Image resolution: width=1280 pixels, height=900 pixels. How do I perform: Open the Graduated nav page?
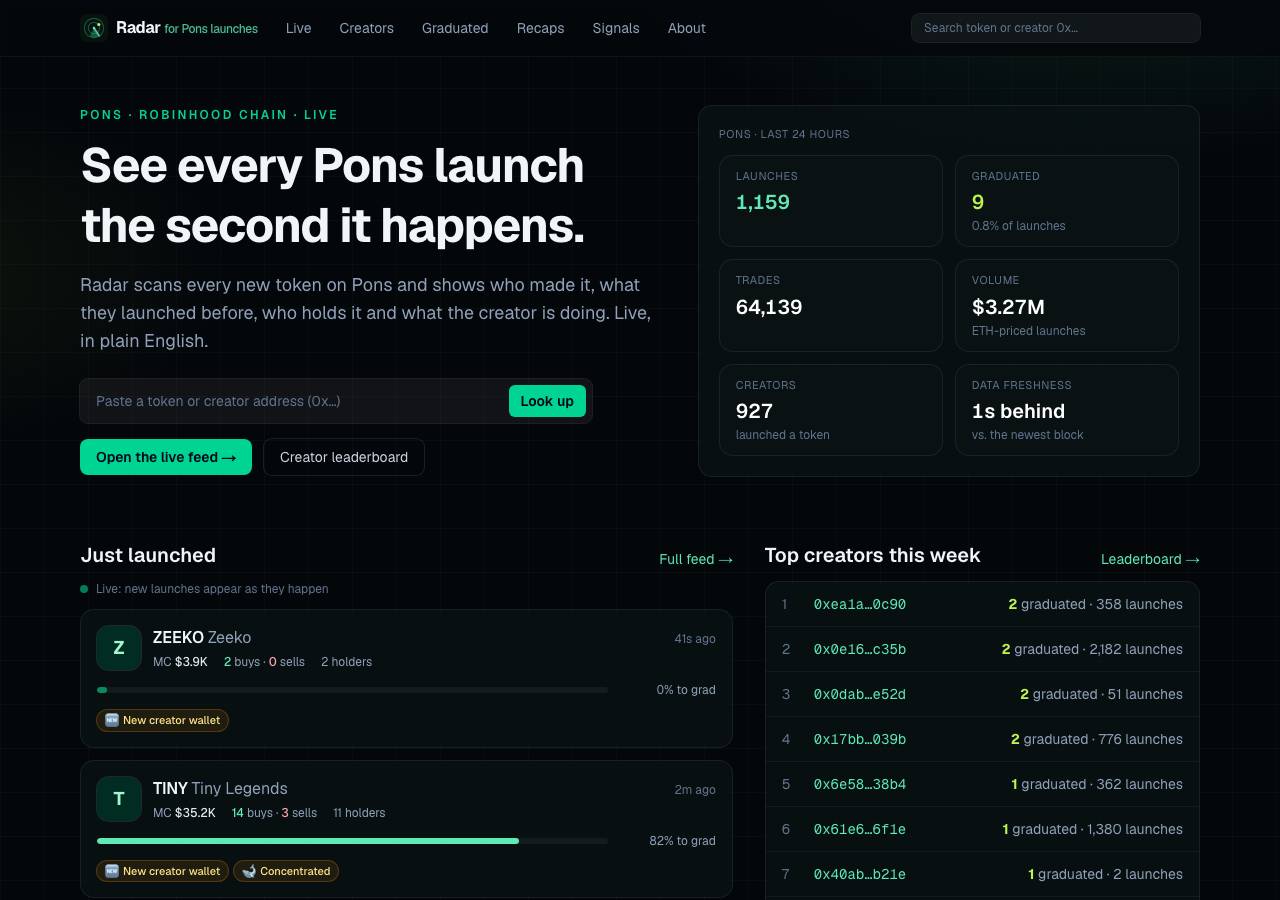pos(455,28)
